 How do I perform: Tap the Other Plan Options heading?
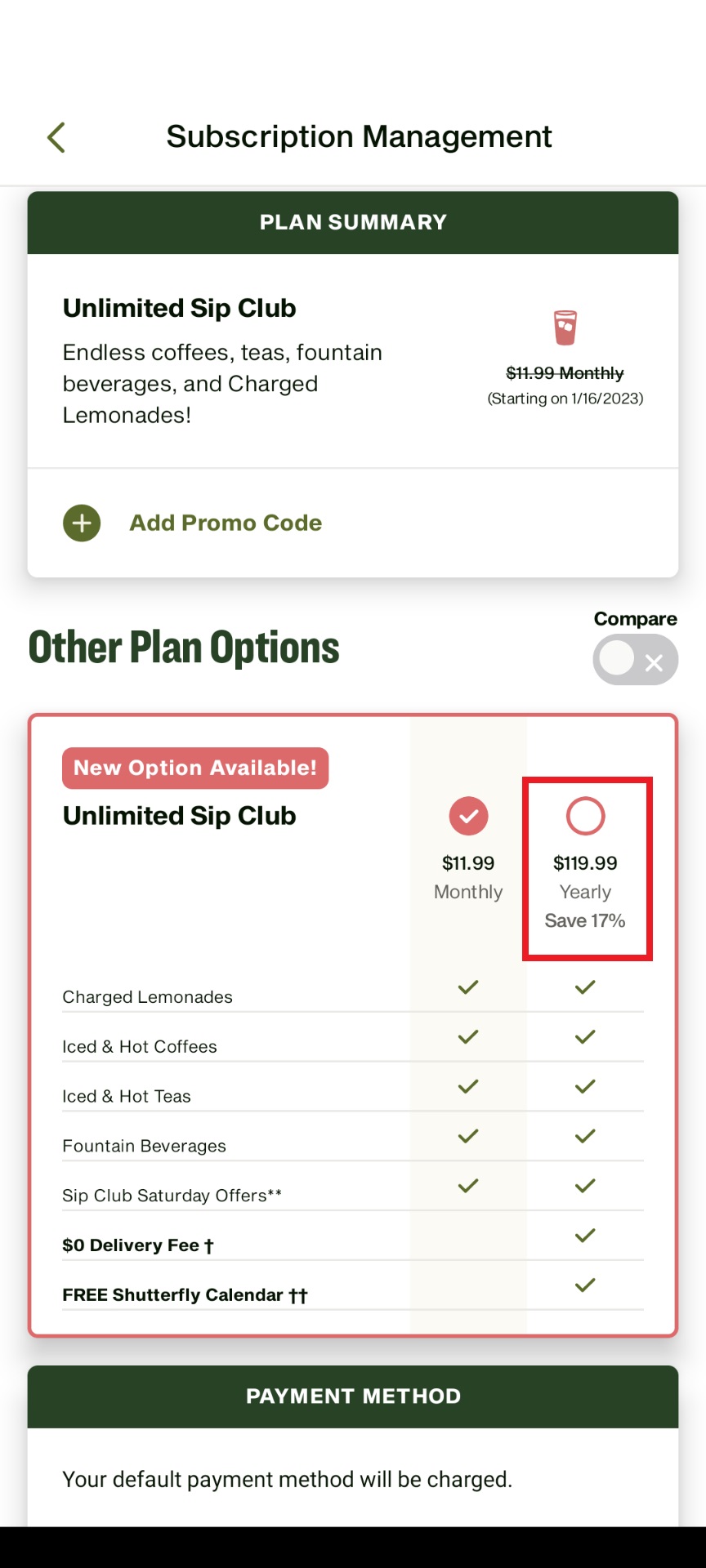click(x=183, y=647)
